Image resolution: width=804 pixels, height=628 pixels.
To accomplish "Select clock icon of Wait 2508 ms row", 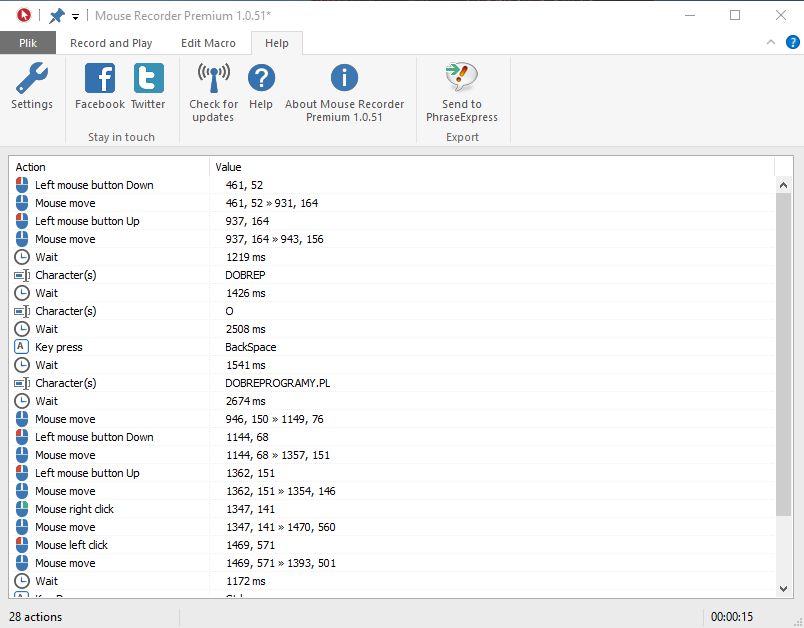I will point(22,329).
